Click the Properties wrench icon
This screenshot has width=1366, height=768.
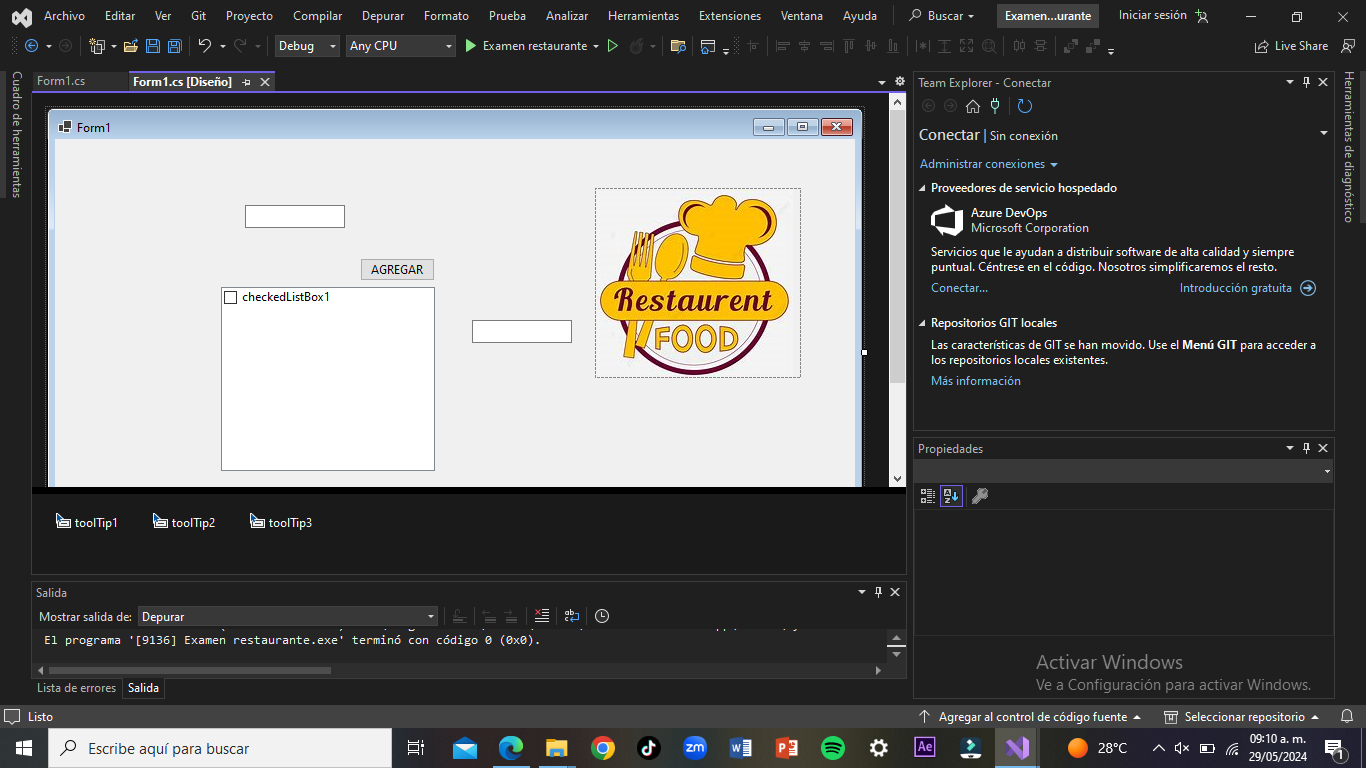point(980,496)
